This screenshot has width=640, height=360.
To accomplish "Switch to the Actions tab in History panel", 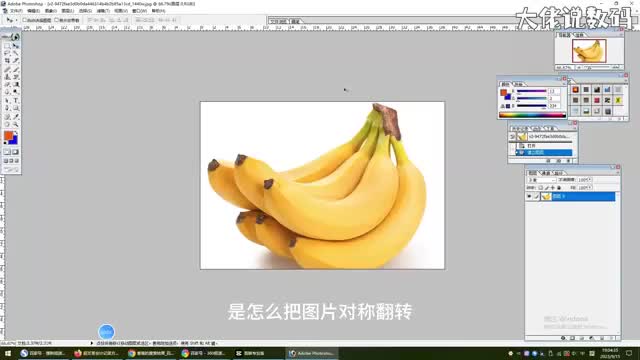I will [537, 129].
